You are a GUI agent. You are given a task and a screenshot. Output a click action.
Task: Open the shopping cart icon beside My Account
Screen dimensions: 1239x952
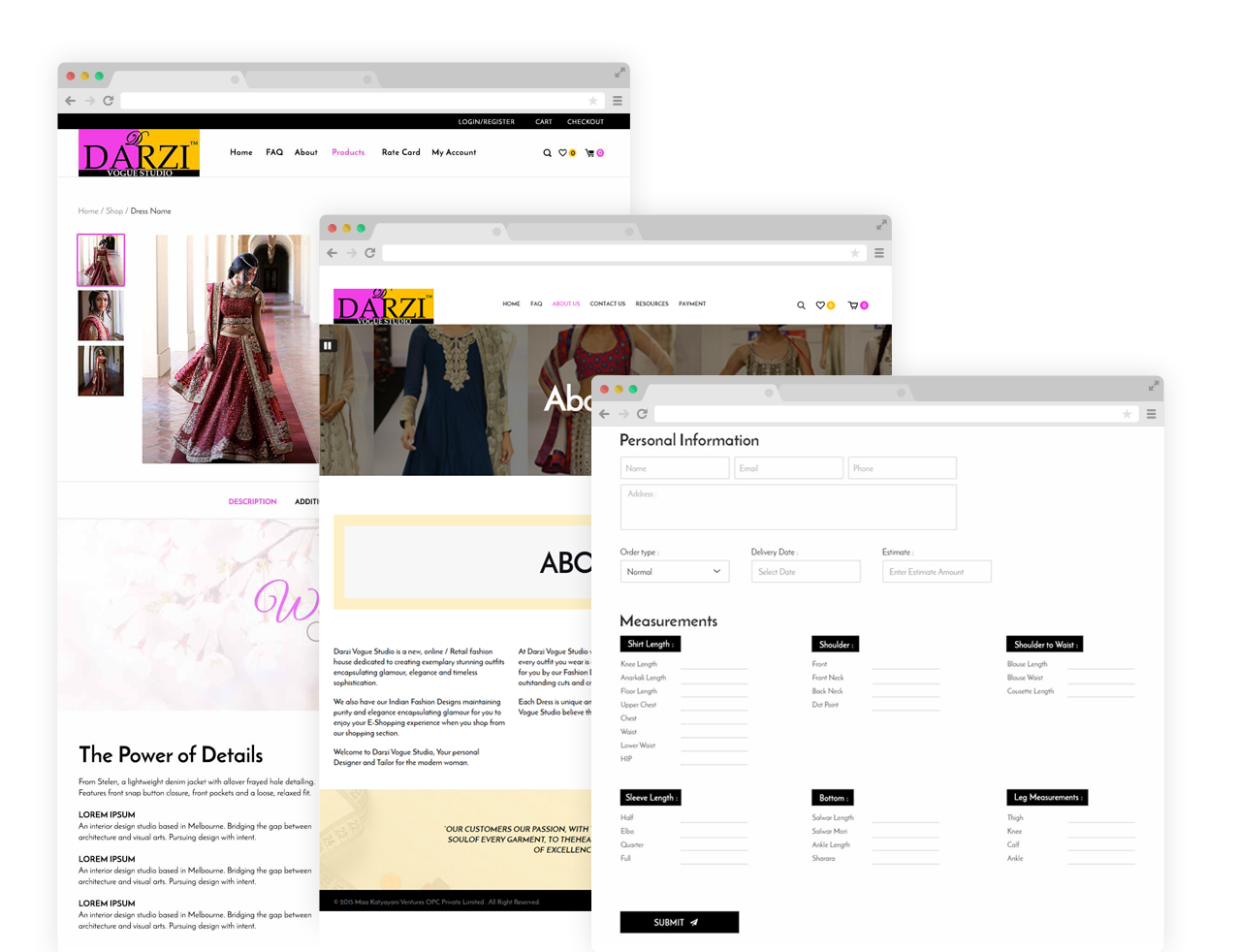pyautogui.click(x=589, y=153)
